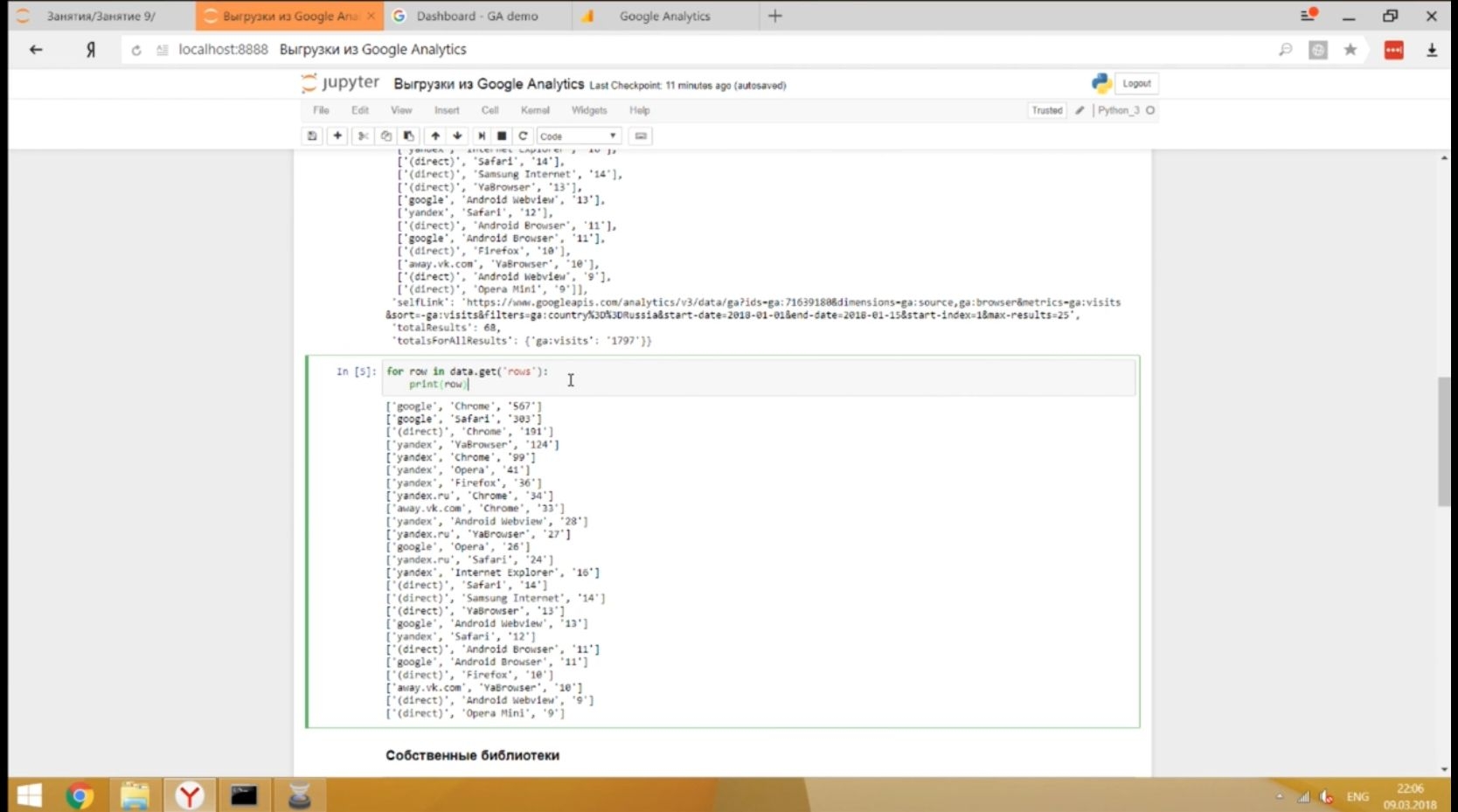This screenshot has width=1458, height=812.
Task: Open downloads arrow icon in browser
Action: pyautogui.click(x=1432, y=50)
